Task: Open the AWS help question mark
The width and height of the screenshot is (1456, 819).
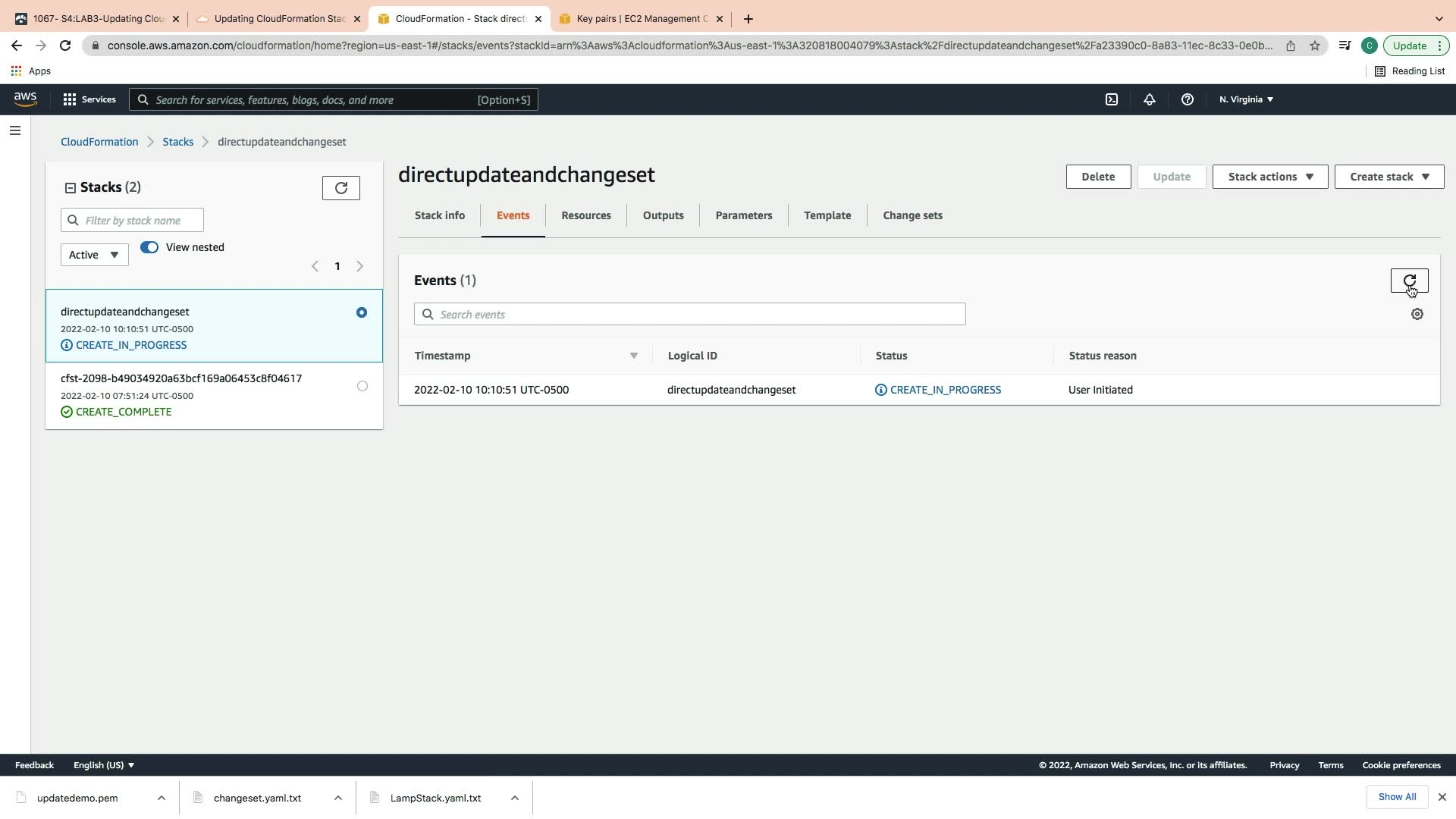Action: pos(1187,99)
